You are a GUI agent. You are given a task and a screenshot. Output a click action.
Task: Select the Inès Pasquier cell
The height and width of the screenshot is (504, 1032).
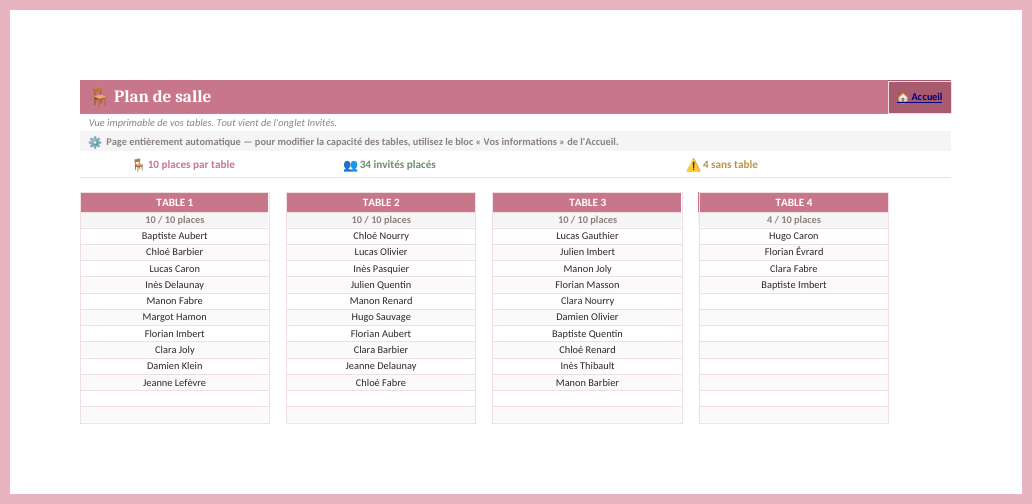(x=381, y=268)
